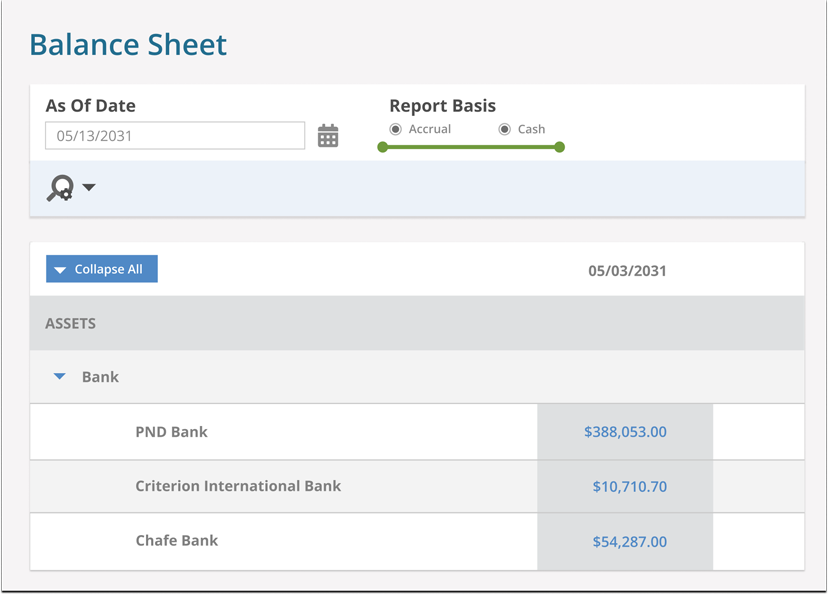Viewport: 828px width, 594px height.
Task: Click the As Of Date heading
Action: (90, 106)
